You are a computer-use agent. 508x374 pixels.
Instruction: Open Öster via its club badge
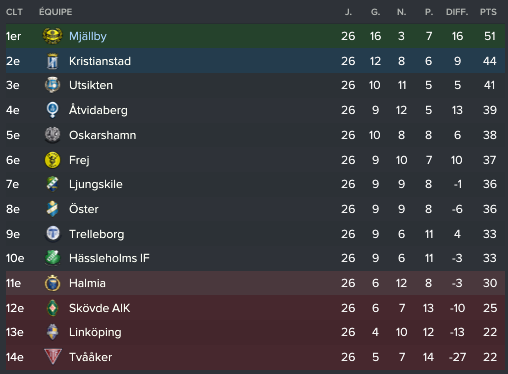52,209
